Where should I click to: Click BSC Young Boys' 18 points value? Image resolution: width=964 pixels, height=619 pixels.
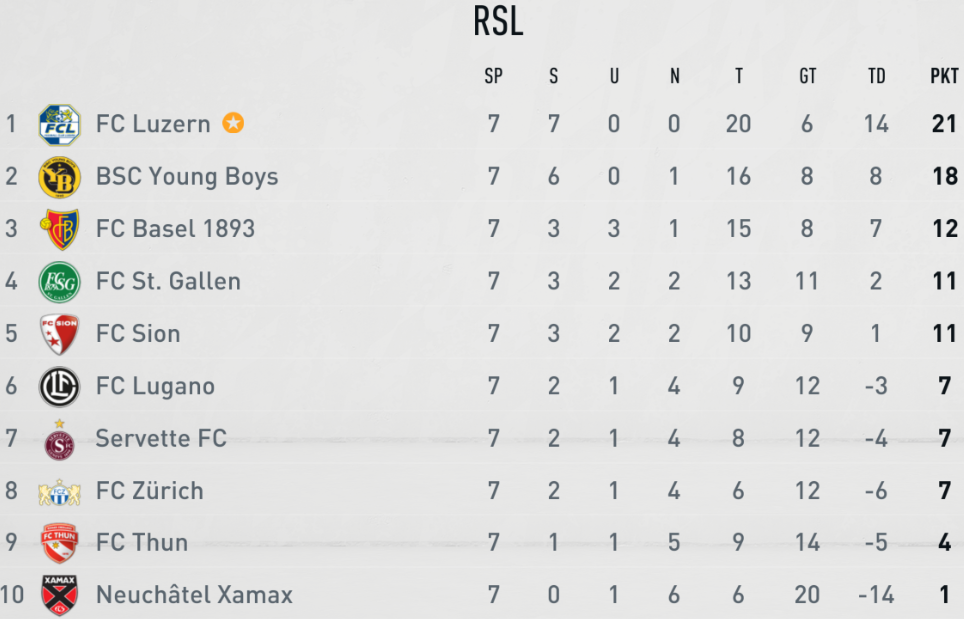[944, 177]
